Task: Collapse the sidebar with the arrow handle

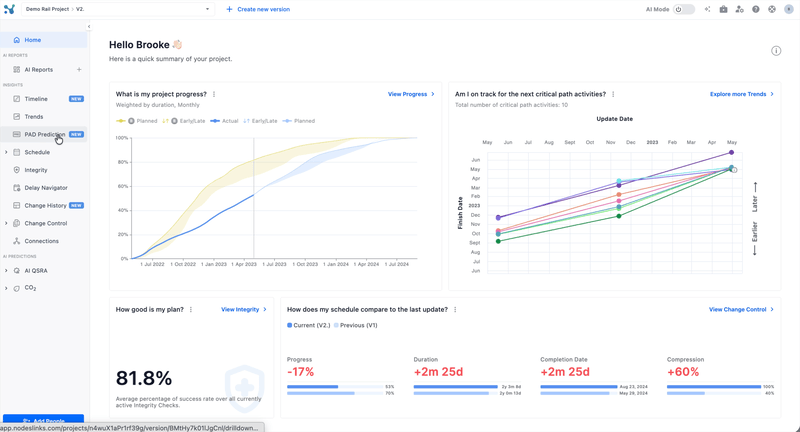Action: click(88, 27)
